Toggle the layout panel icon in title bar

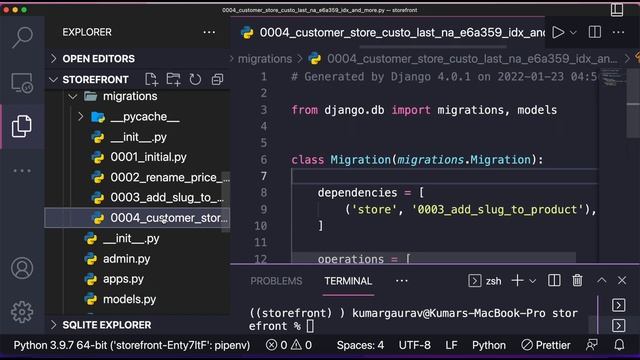tap(617, 10)
